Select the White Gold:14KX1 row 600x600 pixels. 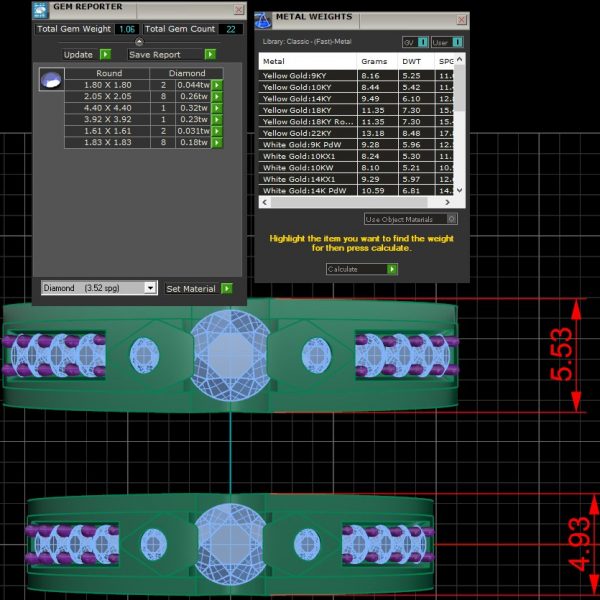point(356,179)
